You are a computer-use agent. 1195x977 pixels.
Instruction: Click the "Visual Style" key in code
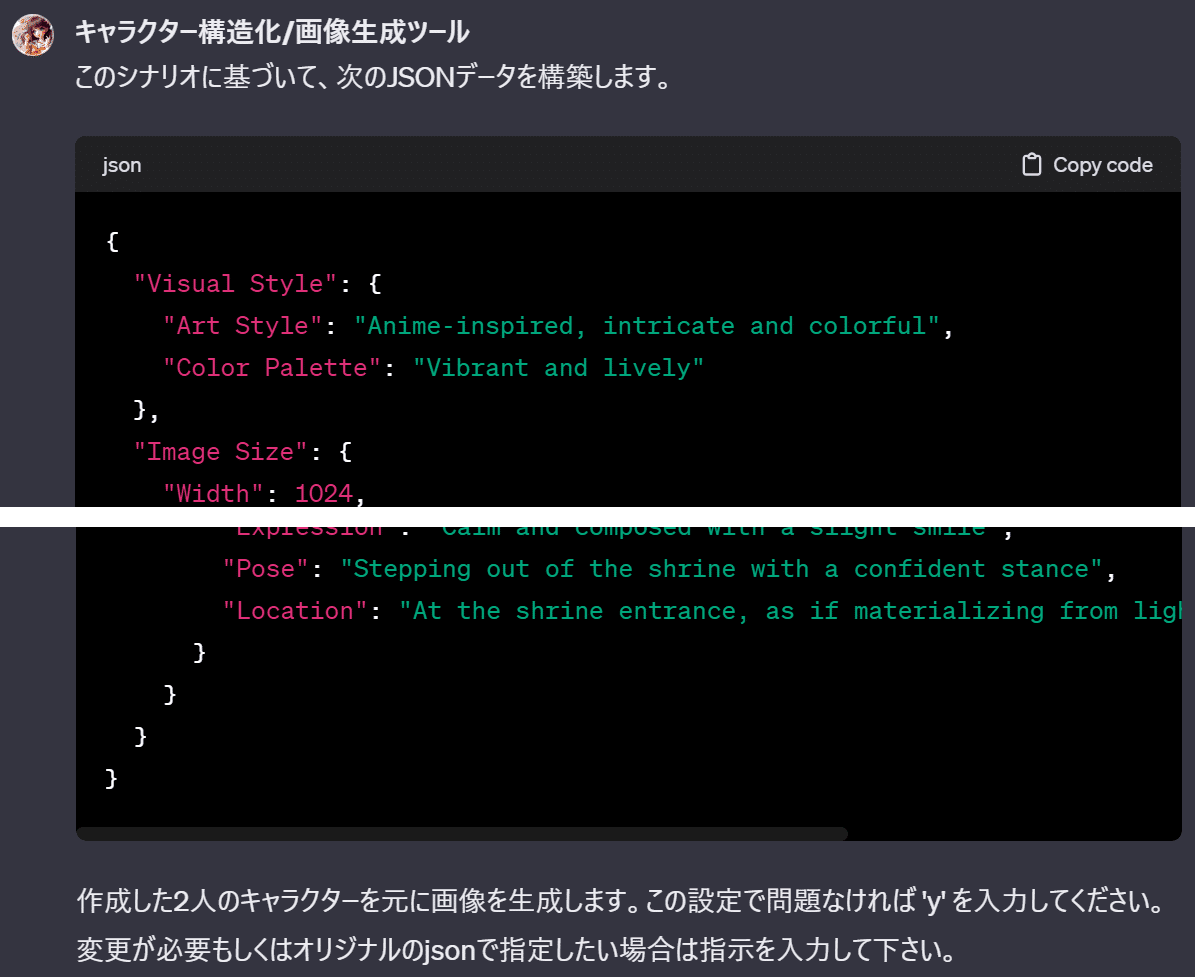click(x=235, y=283)
